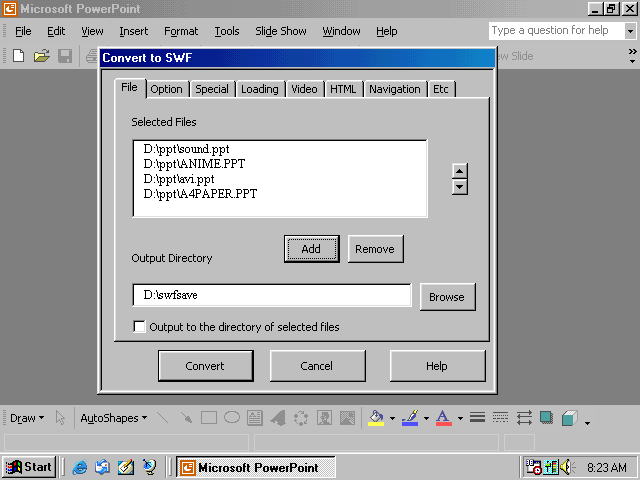Screen dimensions: 640x480
Task: Switch to the Navigation tab
Action: 395,89
